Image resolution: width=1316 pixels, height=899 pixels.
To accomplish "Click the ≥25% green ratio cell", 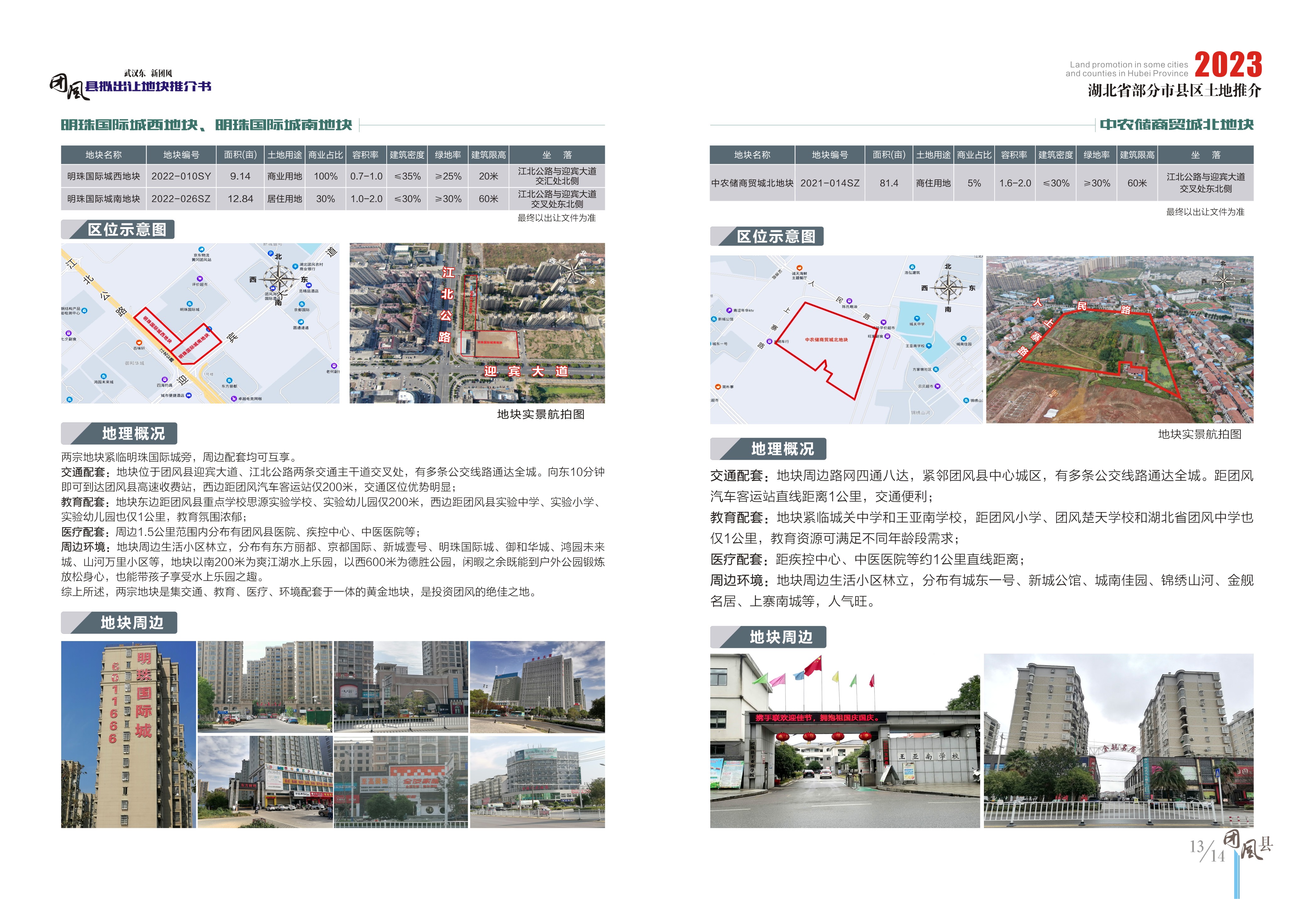I will coord(448,176).
